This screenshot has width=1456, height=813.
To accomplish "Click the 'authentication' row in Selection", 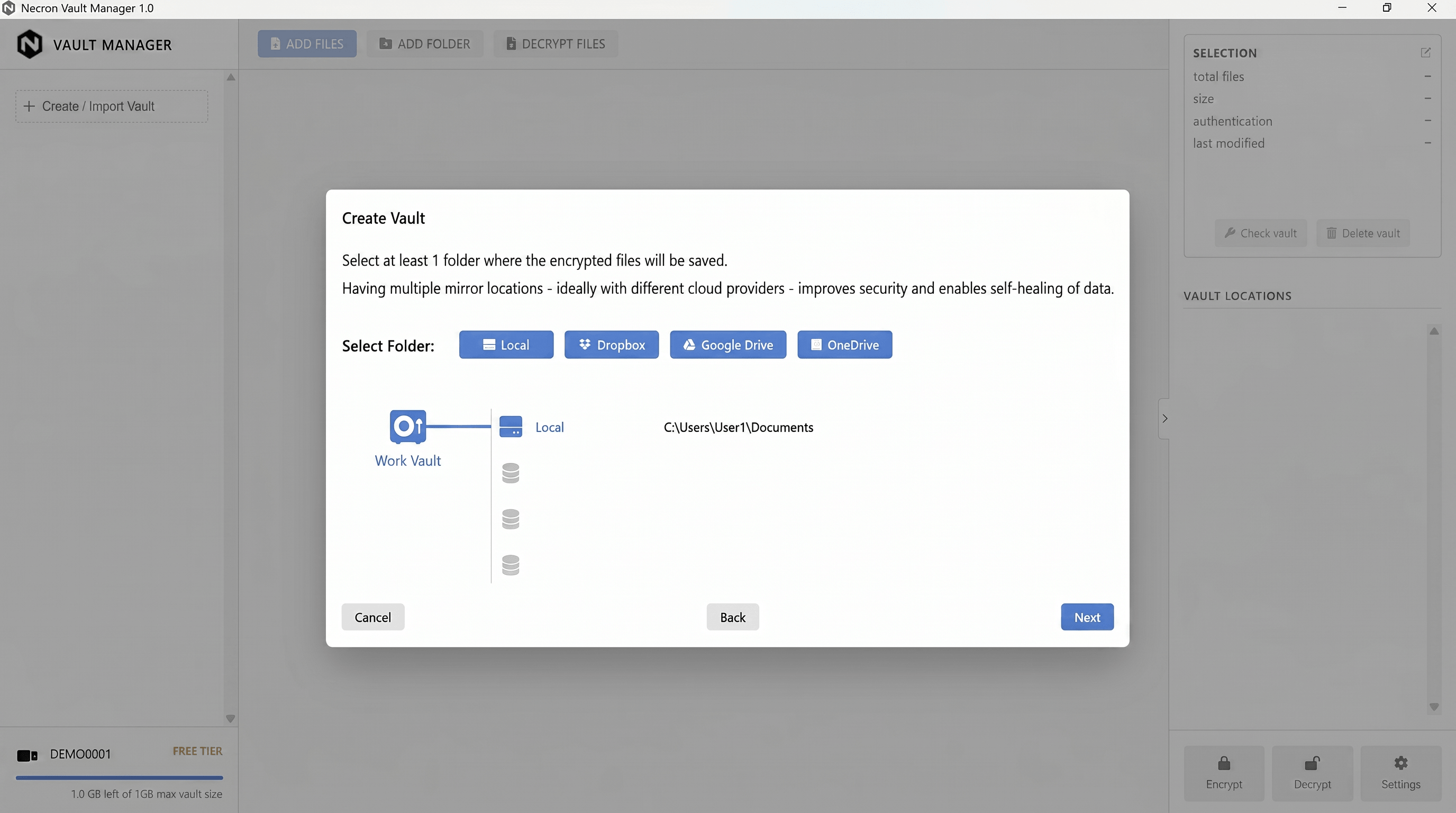I will tap(1312, 121).
